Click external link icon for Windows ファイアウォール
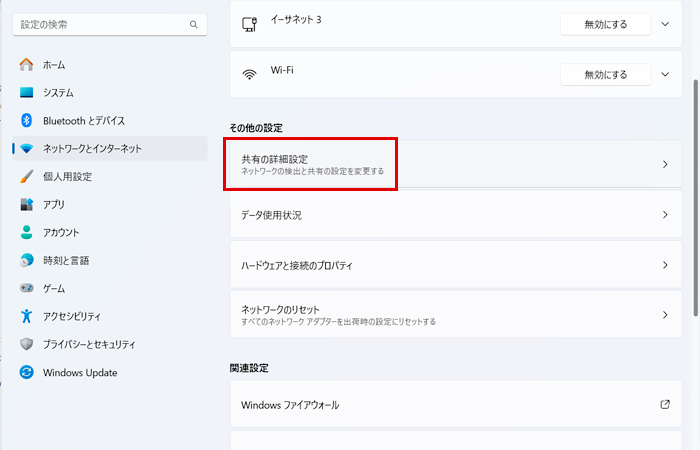This screenshot has height=450, width=700. click(x=665, y=404)
